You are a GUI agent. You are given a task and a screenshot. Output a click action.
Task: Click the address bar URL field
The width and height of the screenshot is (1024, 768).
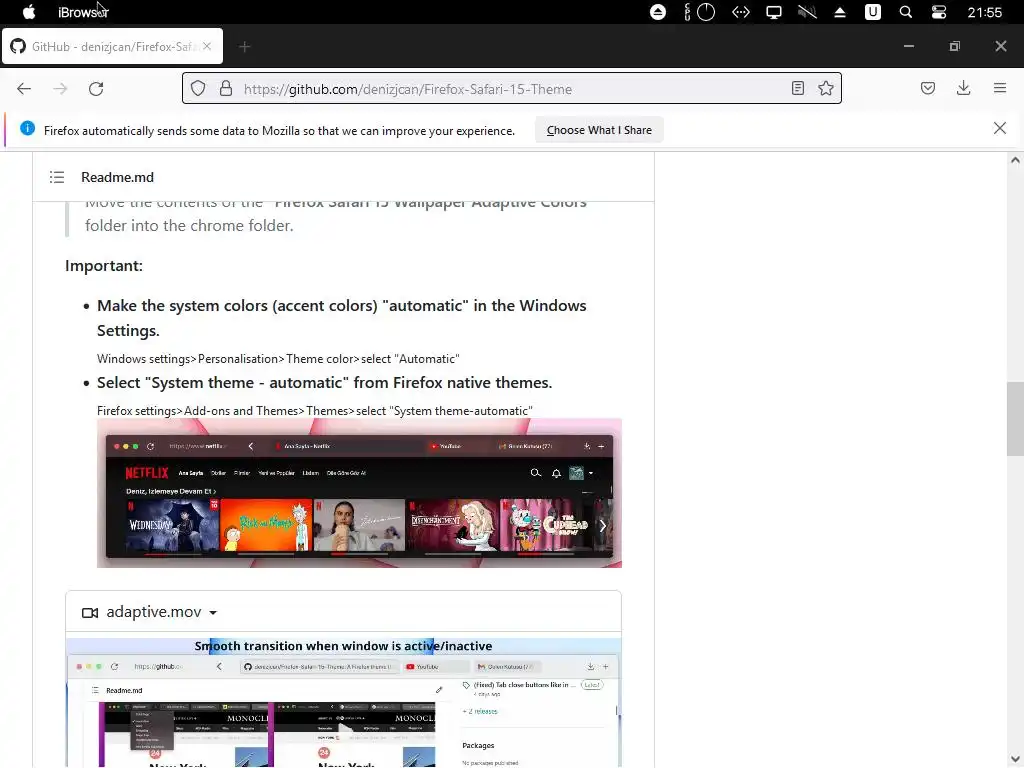513,89
